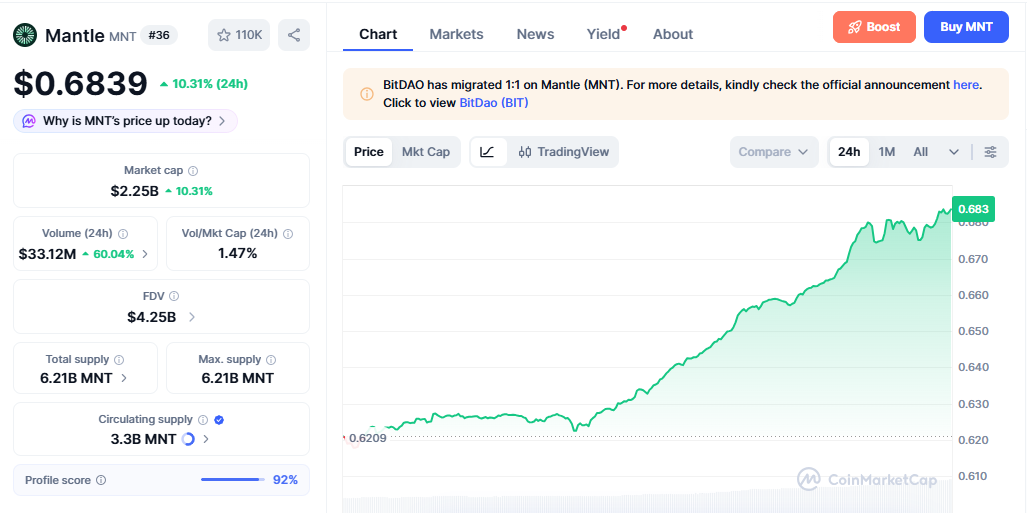Open the About tab

[673, 34]
